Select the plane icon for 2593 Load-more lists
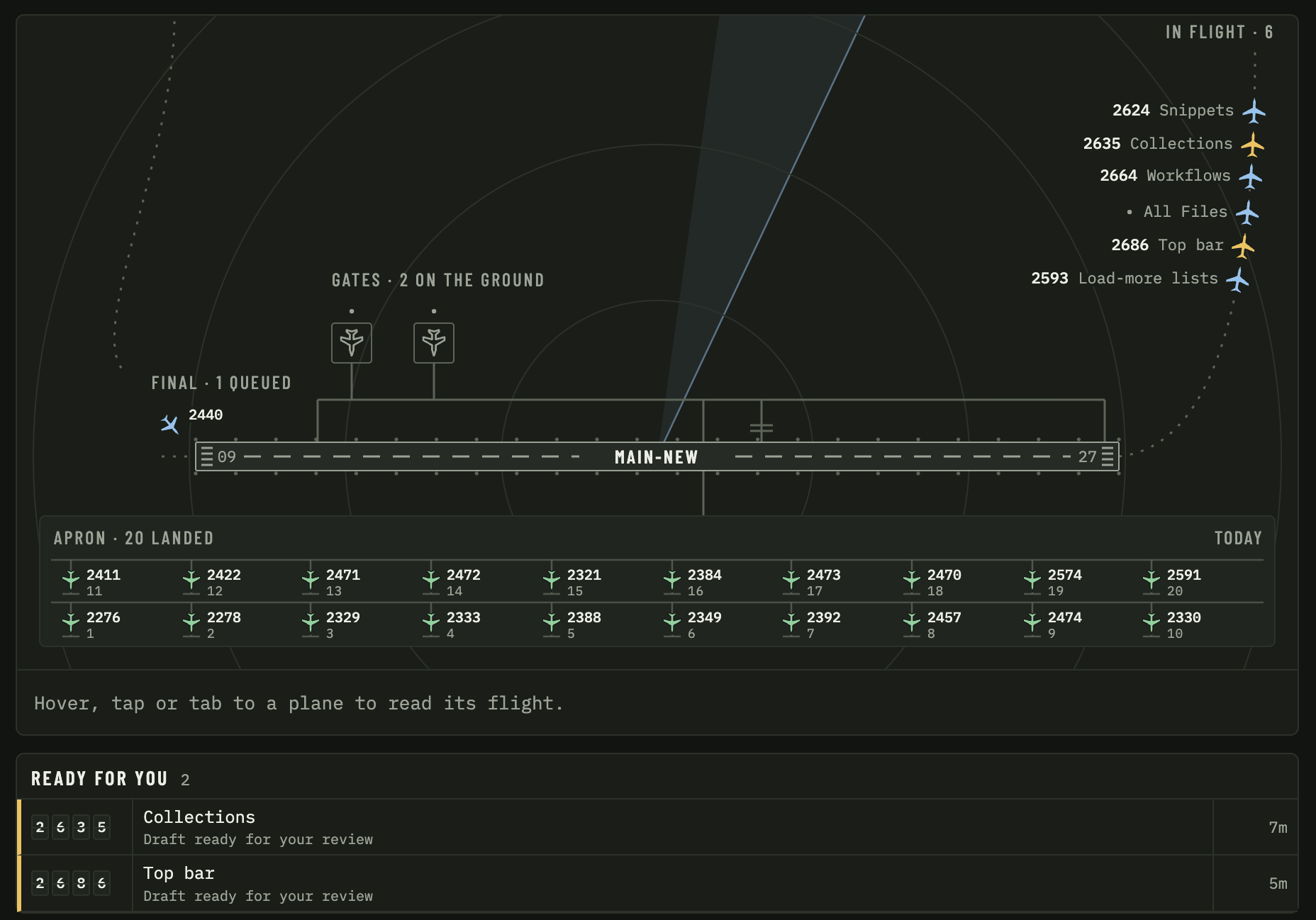The image size is (1316, 920). (1238, 279)
